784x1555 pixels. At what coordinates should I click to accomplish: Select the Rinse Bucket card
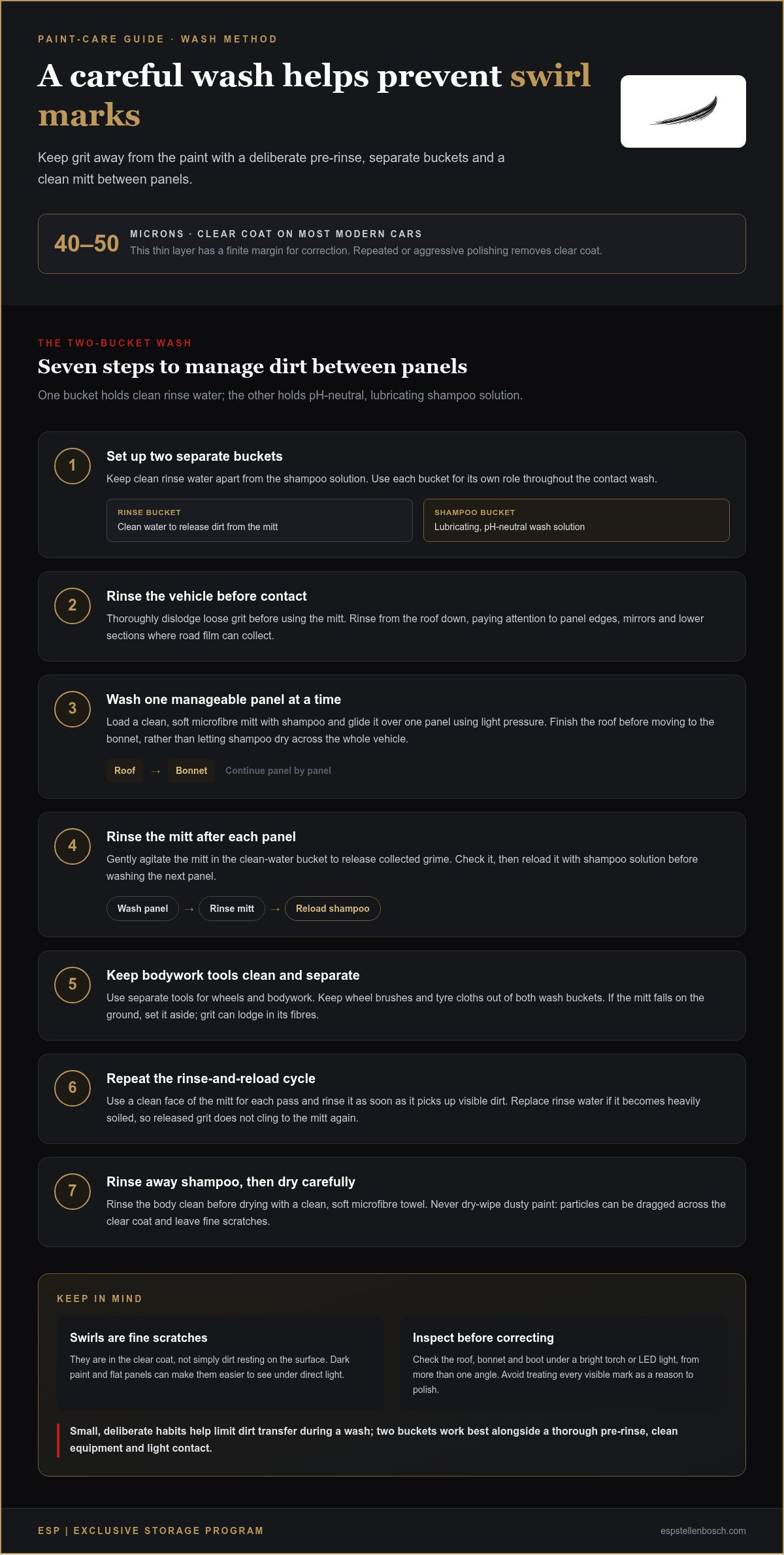(x=259, y=520)
